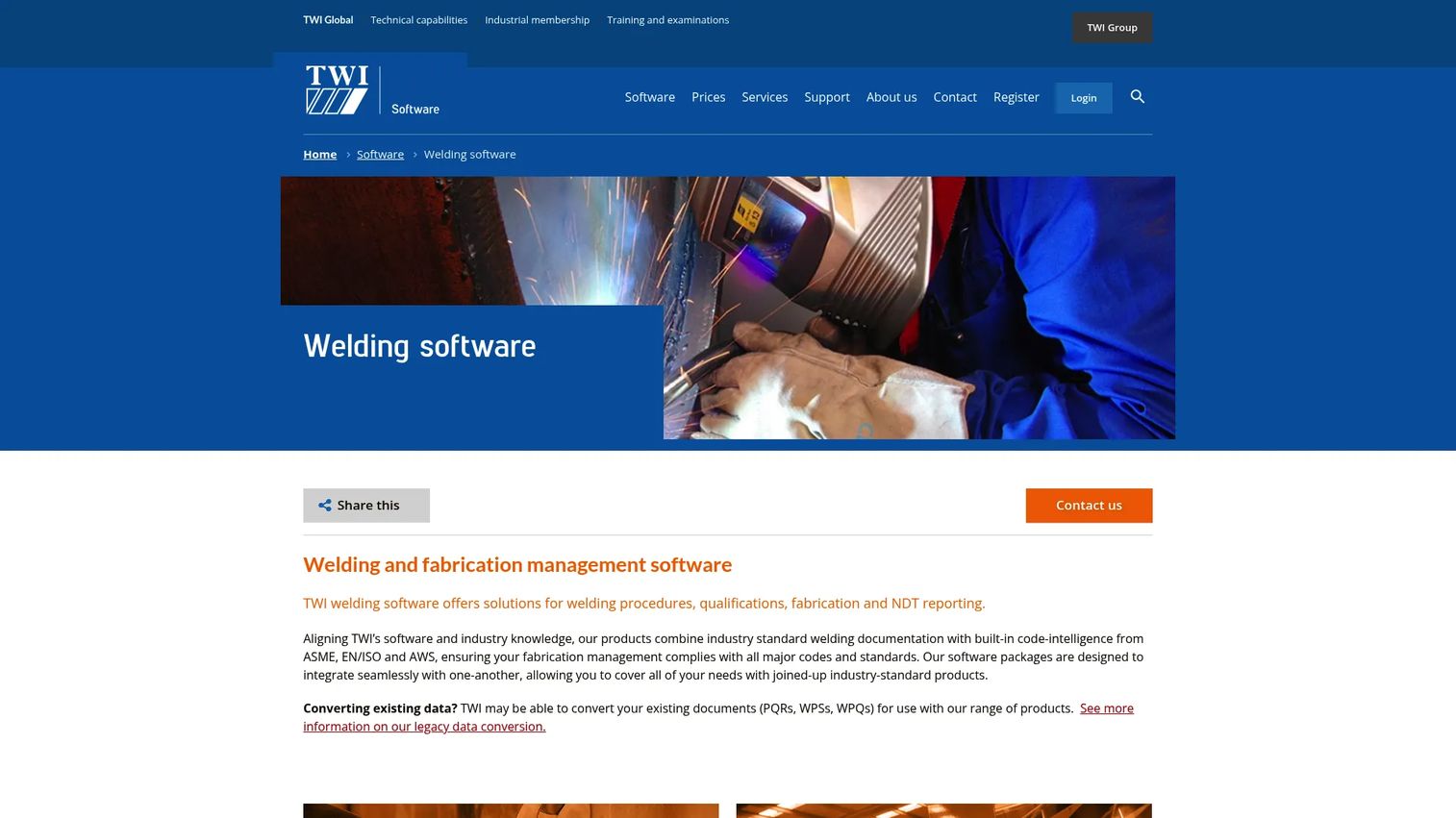Viewport: 1456px width, 818px height.
Task: Select Contact in the main navigation
Action: pos(955,97)
